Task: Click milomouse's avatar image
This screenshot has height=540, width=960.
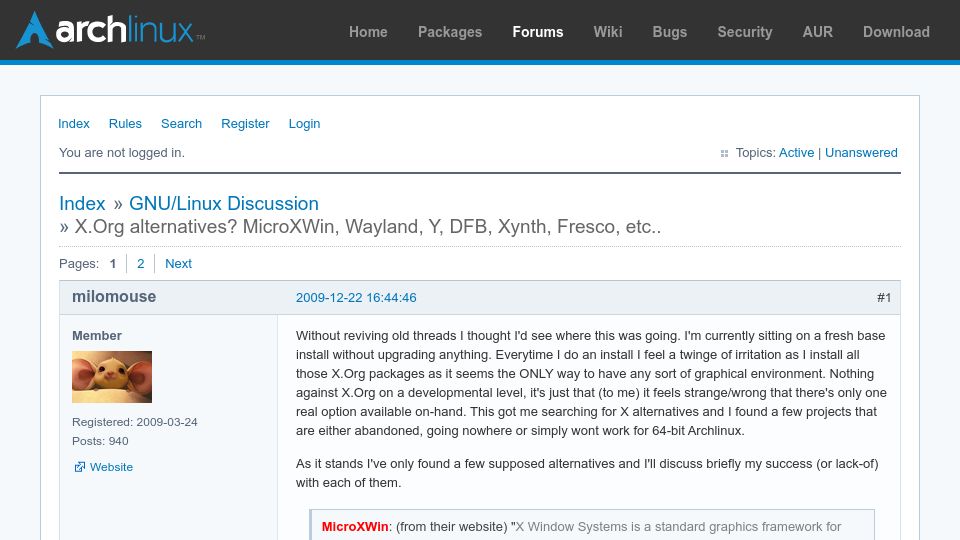Action: [112, 377]
